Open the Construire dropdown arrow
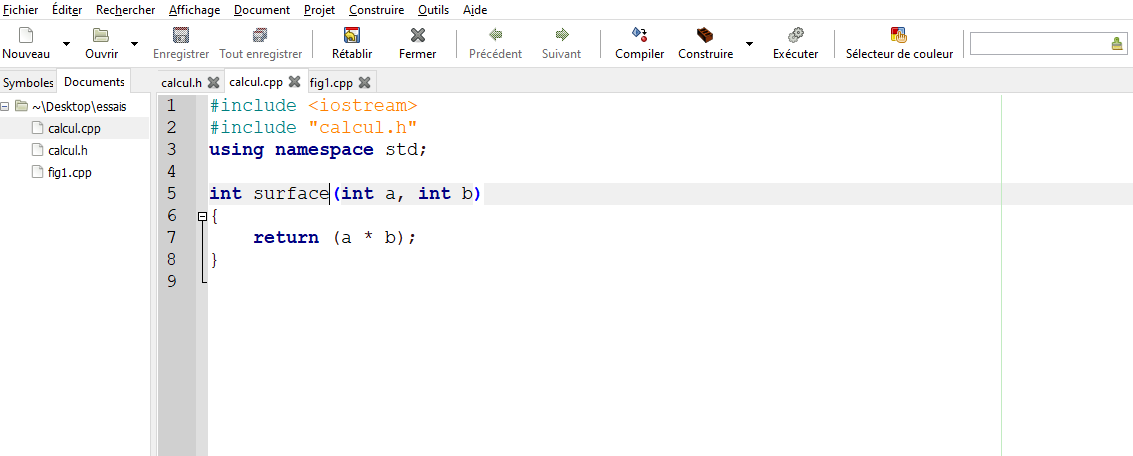 click(x=749, y=44)
